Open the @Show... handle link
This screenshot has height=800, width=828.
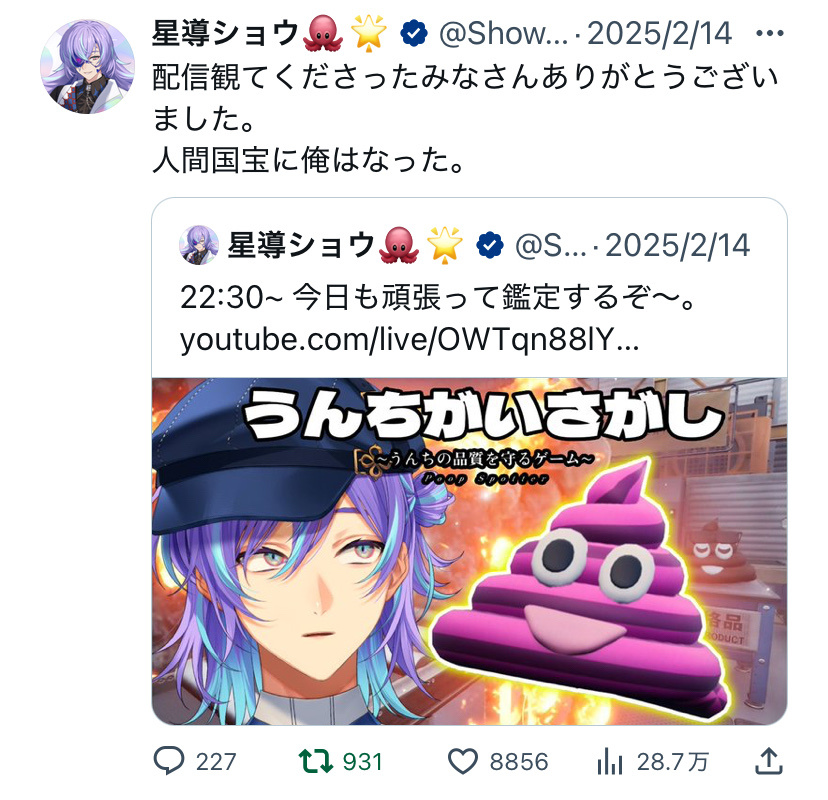click(x=504, y=34)
